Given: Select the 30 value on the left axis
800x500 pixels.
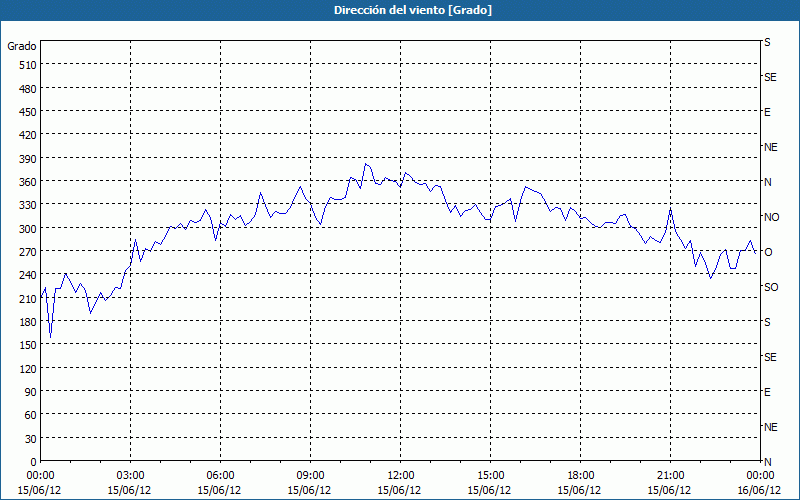Looking at the screenshot, I should tap(31, 439).
